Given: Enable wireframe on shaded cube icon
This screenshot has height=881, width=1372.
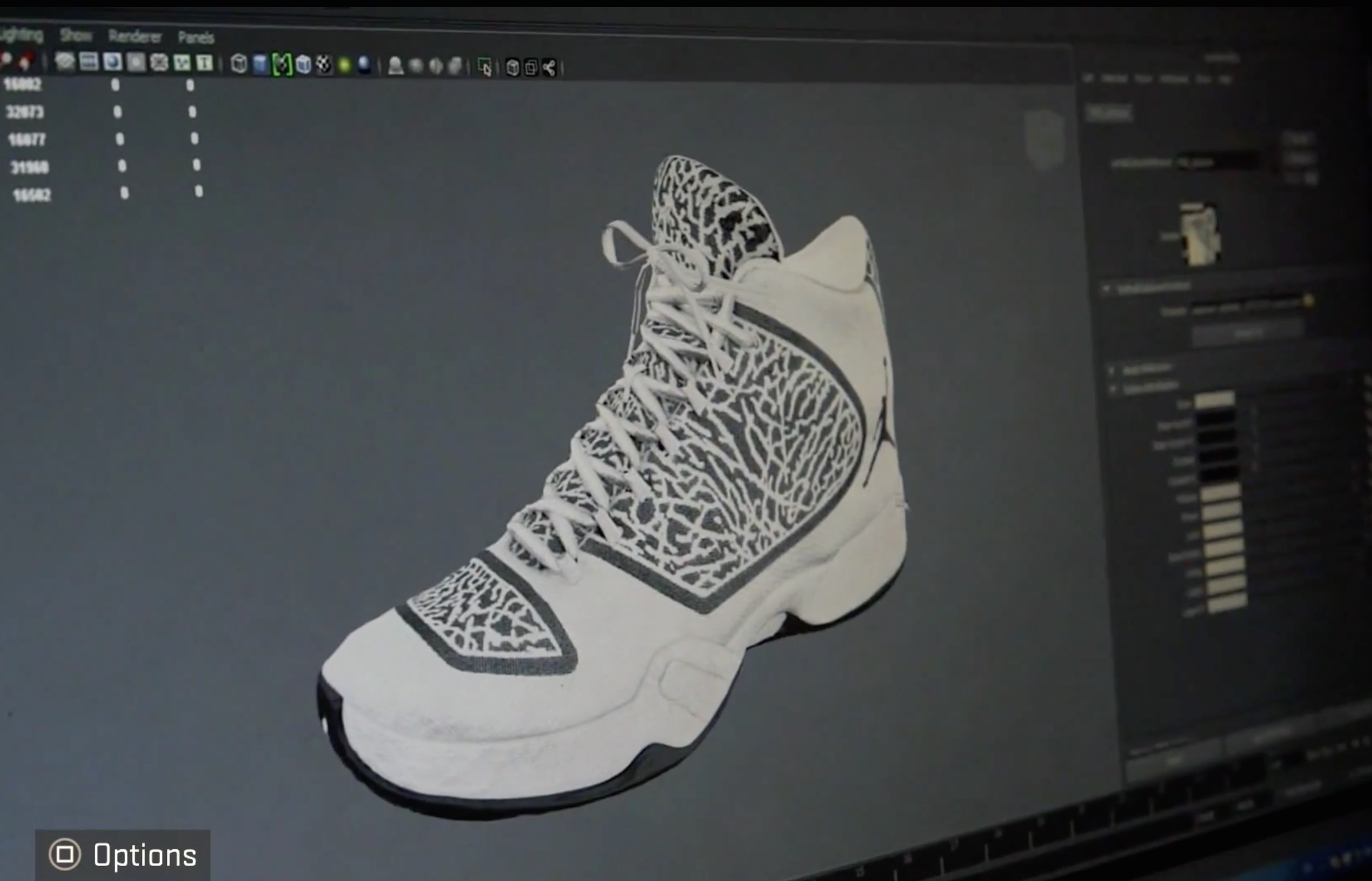Looking at the screenshot, I should [303, 64].
